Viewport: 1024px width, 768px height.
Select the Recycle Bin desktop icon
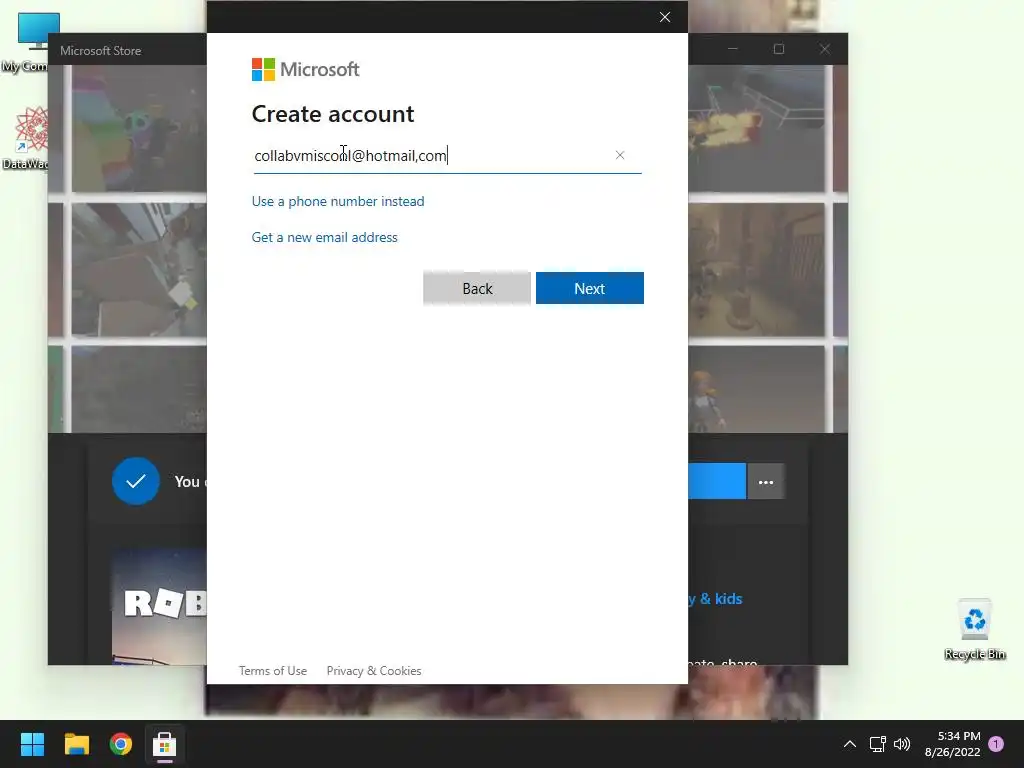[x=974, y=629]
